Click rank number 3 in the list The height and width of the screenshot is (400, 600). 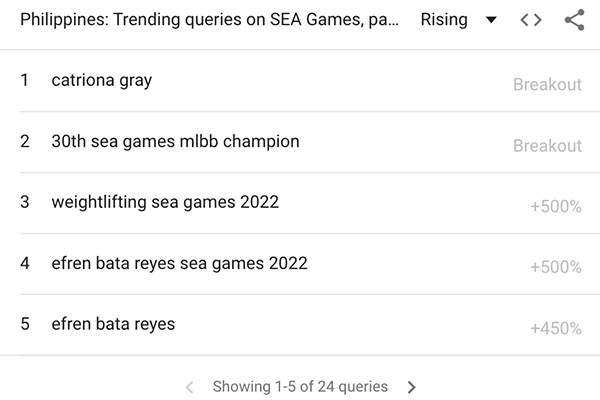24,202
